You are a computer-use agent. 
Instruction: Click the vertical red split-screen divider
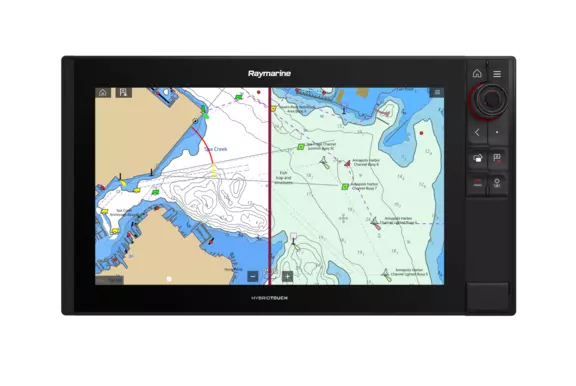pyautogui.click(x=270, y=186)
